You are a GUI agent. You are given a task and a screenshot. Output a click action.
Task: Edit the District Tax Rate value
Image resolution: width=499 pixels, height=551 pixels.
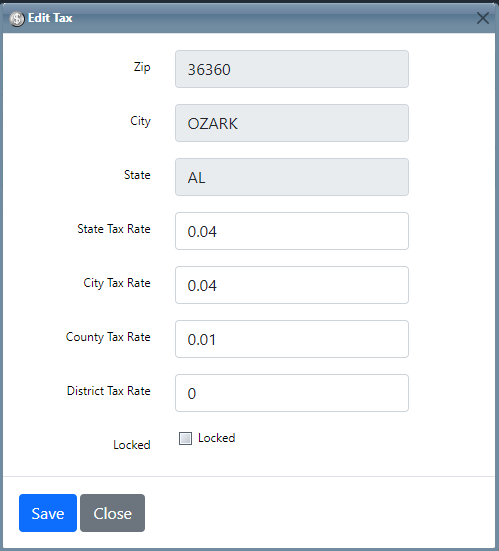(x=292, y=393)
